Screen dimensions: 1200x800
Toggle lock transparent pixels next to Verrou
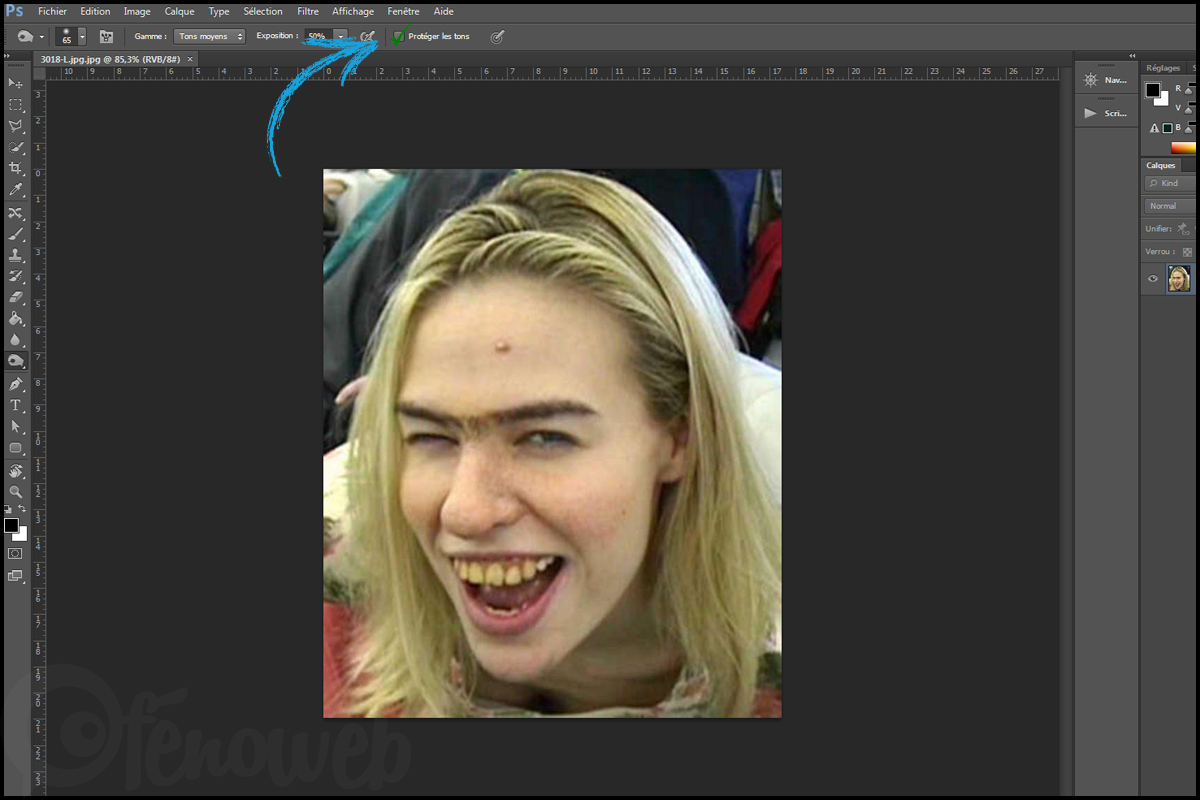tap(1187, 252)
